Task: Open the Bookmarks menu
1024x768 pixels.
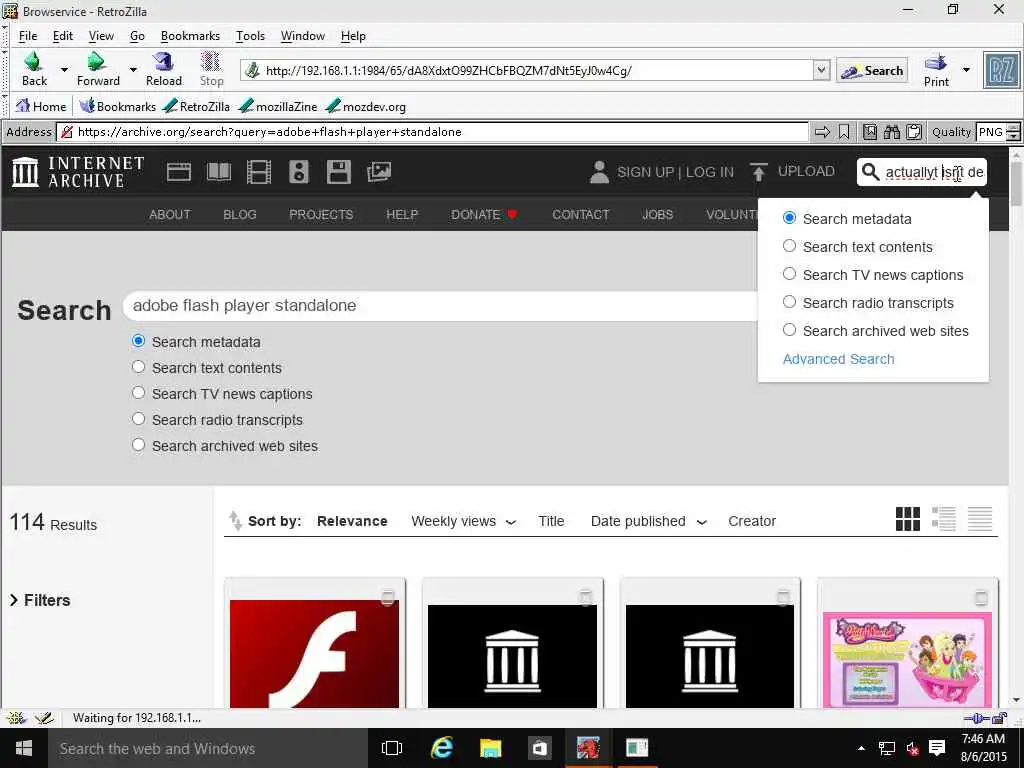Action: click(190, 36)
